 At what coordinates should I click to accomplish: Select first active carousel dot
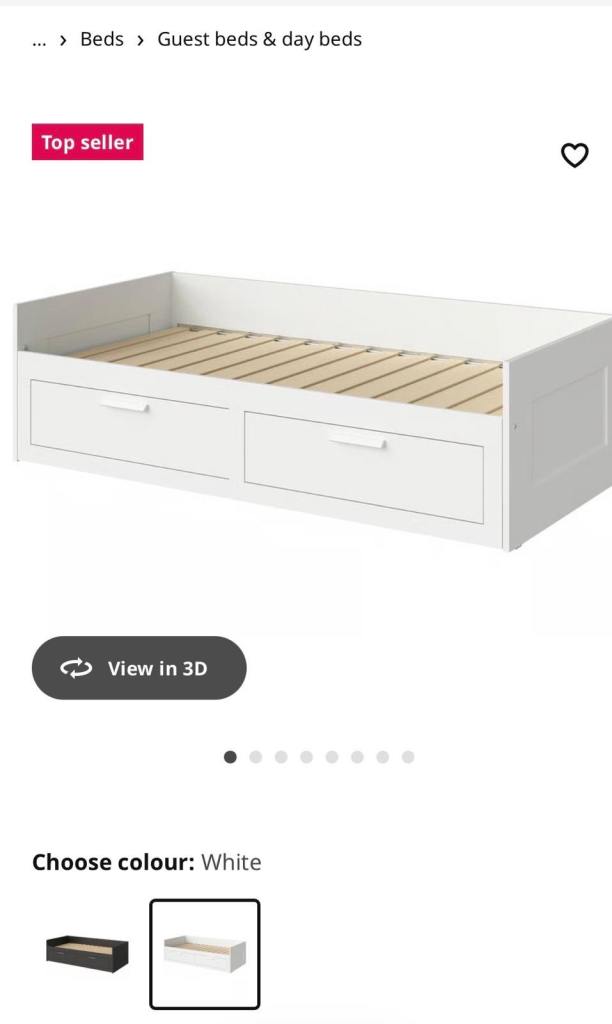tap(230, 757)
